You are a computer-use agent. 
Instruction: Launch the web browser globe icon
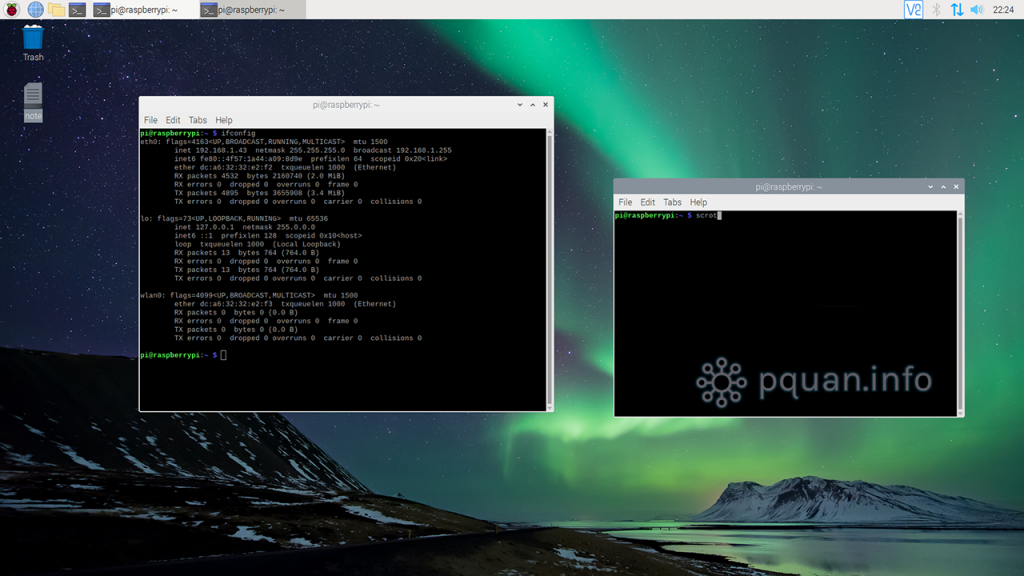point(35,10)
